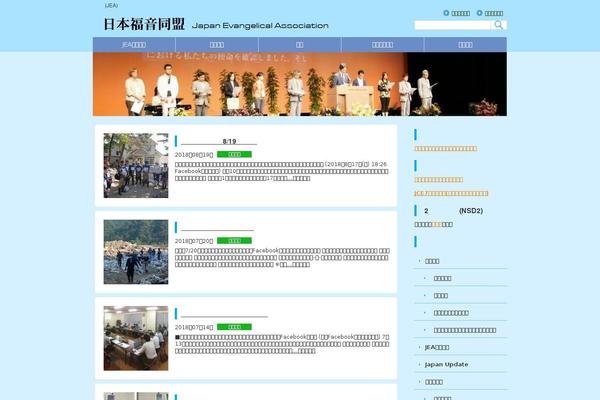Click the green category badge next to 2018 07 14
Viewport: 600px width, 400px height.
click(234, 327)
